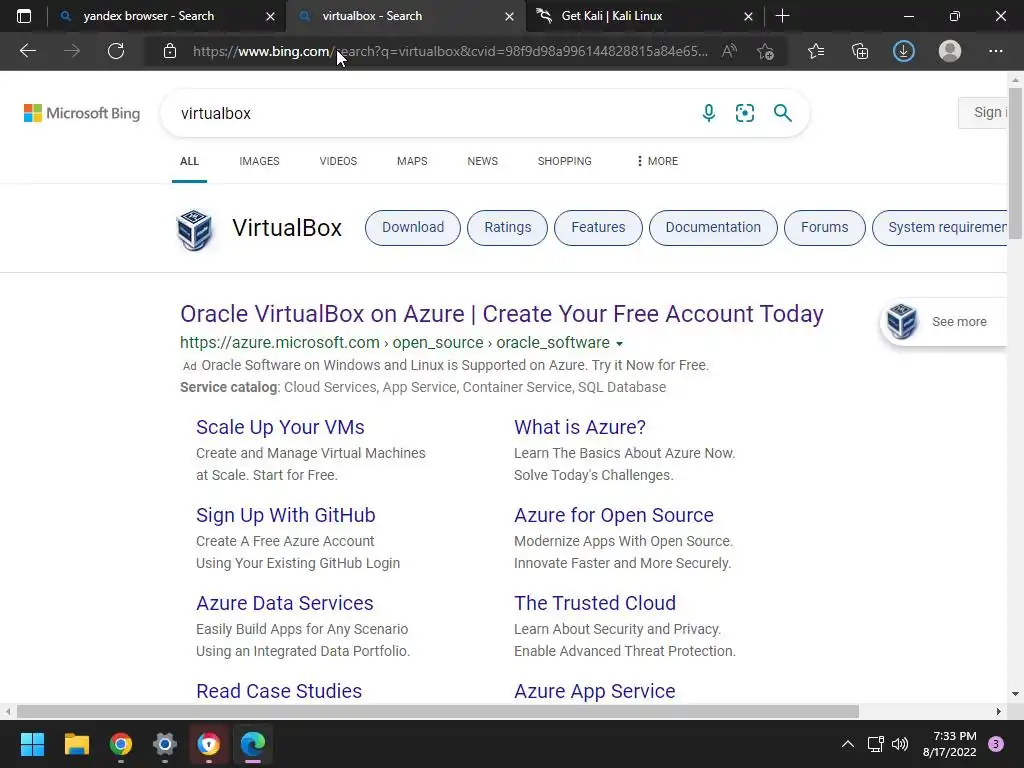
Task: Search using an image
Action: 744,113
